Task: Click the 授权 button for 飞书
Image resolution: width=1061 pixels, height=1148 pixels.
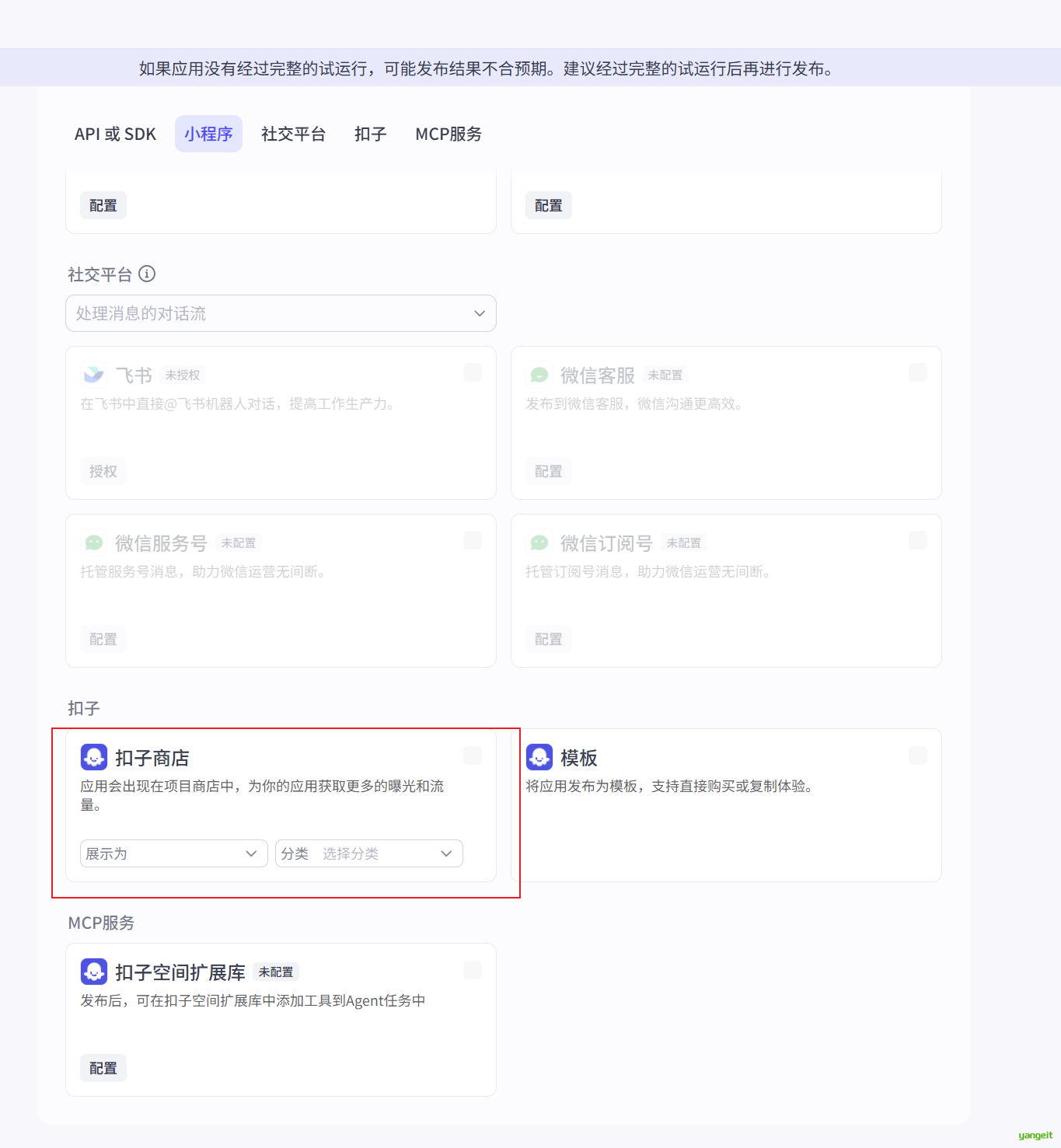Action: pos(103,471)
